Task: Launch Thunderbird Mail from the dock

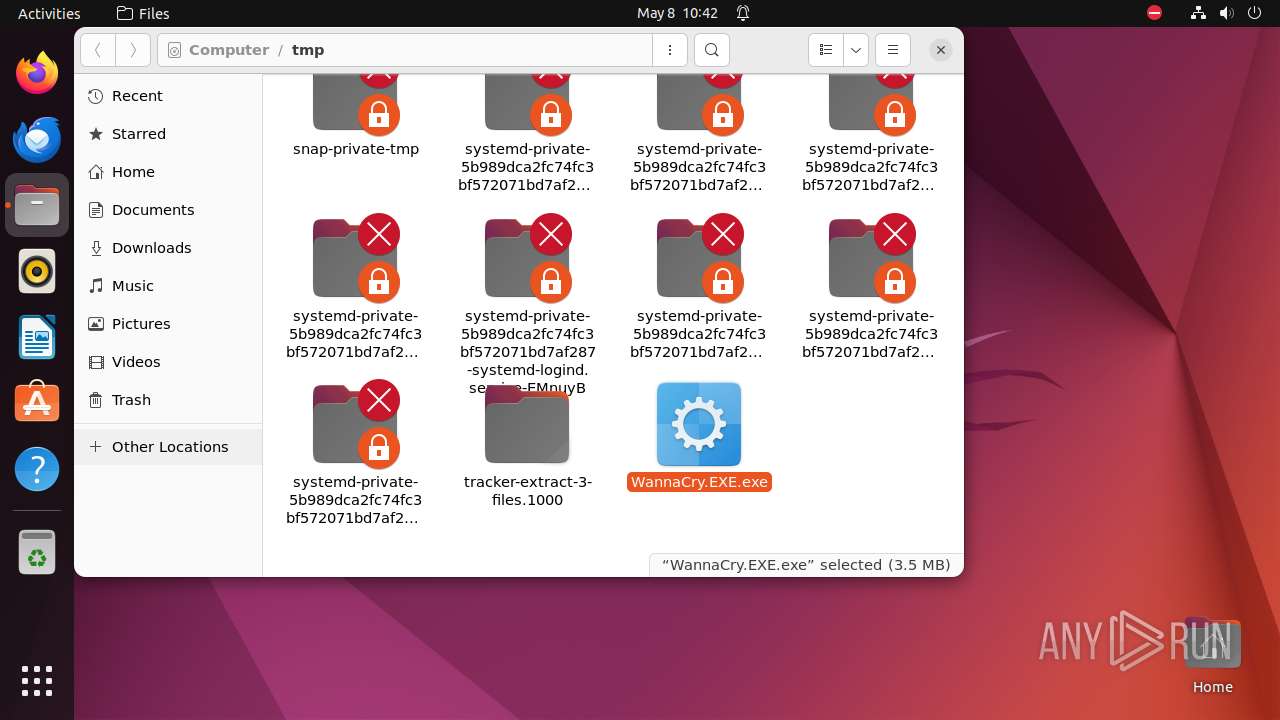Action: click(37, 139)
